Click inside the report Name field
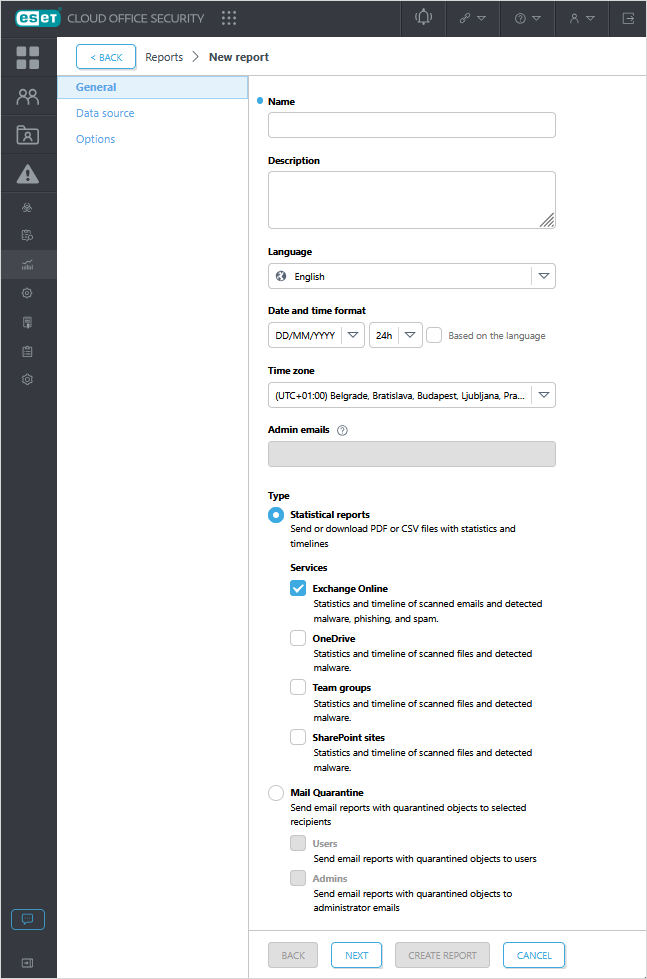Screen dimensions: 647x979 [411, 125]
